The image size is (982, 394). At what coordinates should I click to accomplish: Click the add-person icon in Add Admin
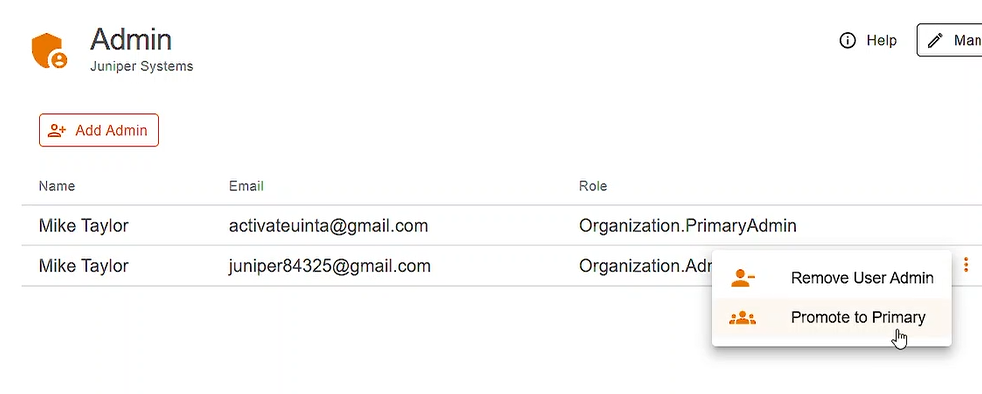tap(57, 130)
